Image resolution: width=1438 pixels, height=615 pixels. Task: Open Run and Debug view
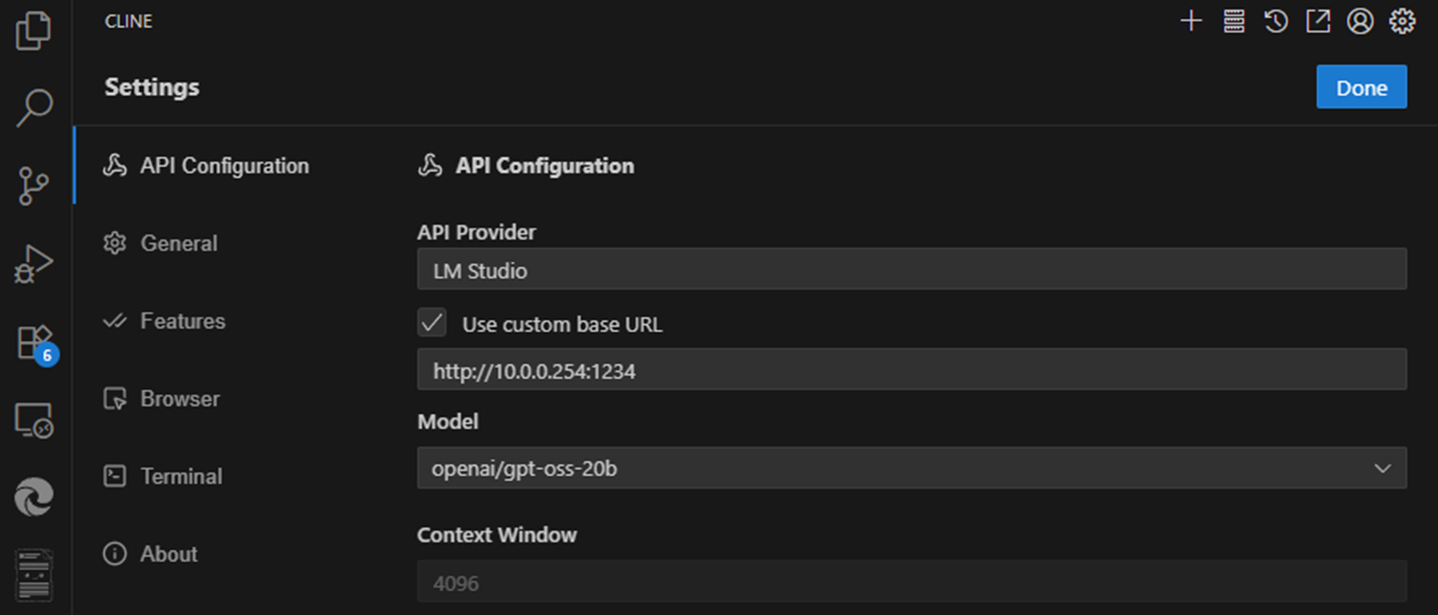pyautogui.click(x=34, y=264)
